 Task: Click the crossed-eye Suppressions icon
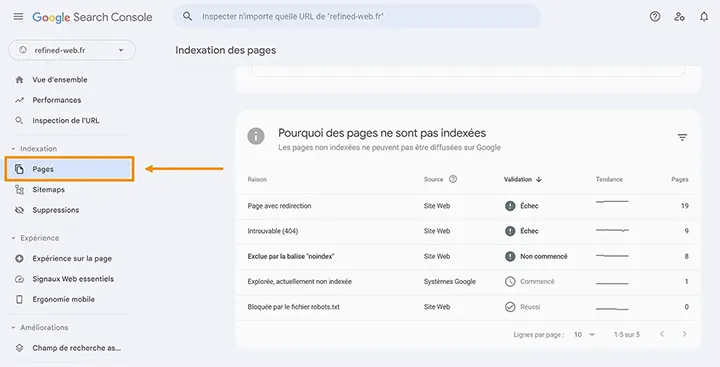pos(19,210)
